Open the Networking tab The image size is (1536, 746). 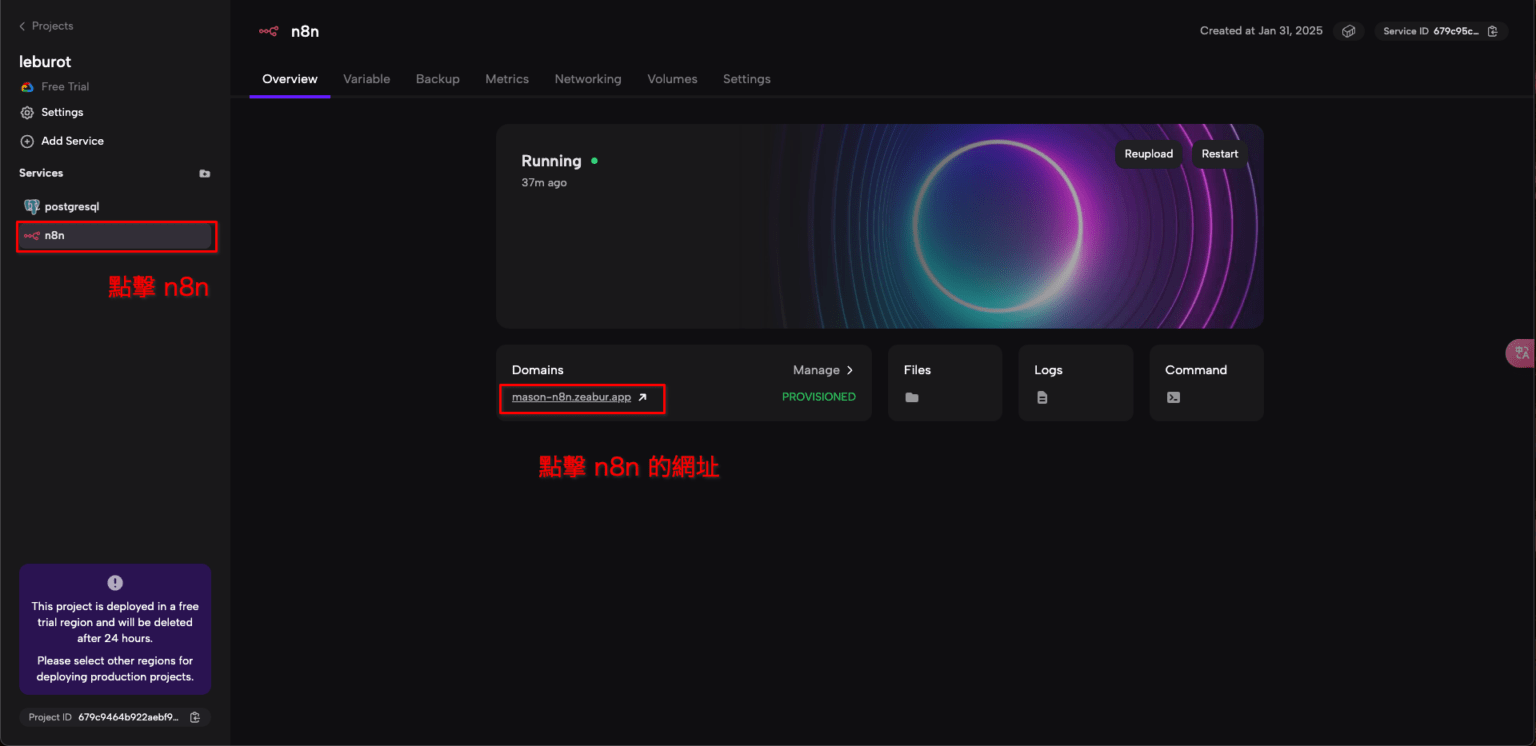click(x=588, y=79)
